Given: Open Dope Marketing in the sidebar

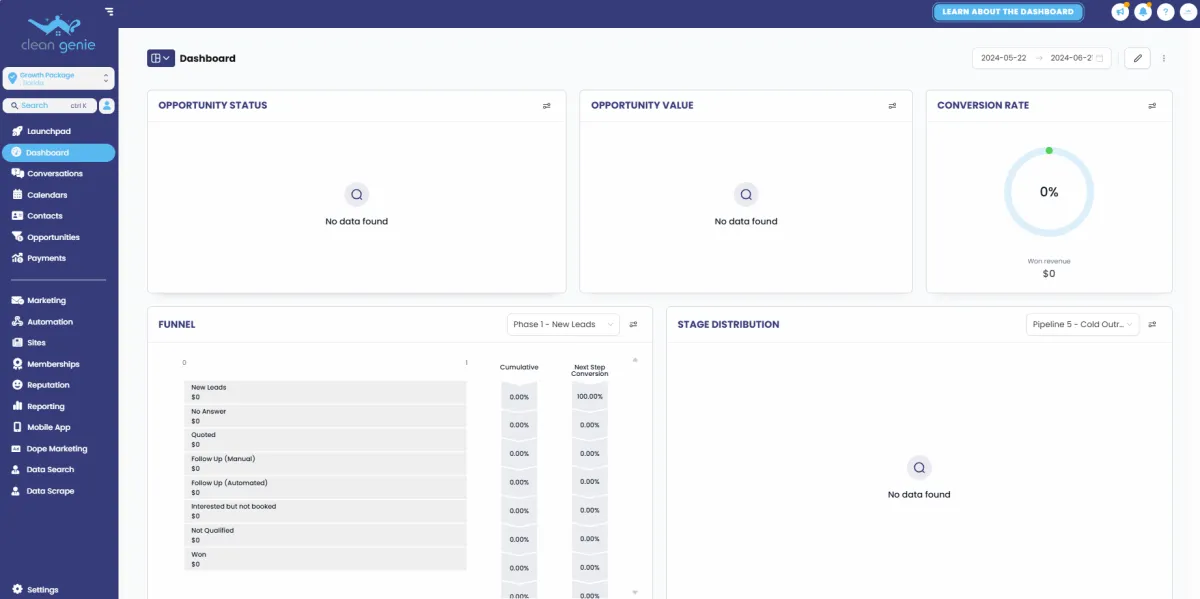Looking at the screenshot, I should [58, 449].
